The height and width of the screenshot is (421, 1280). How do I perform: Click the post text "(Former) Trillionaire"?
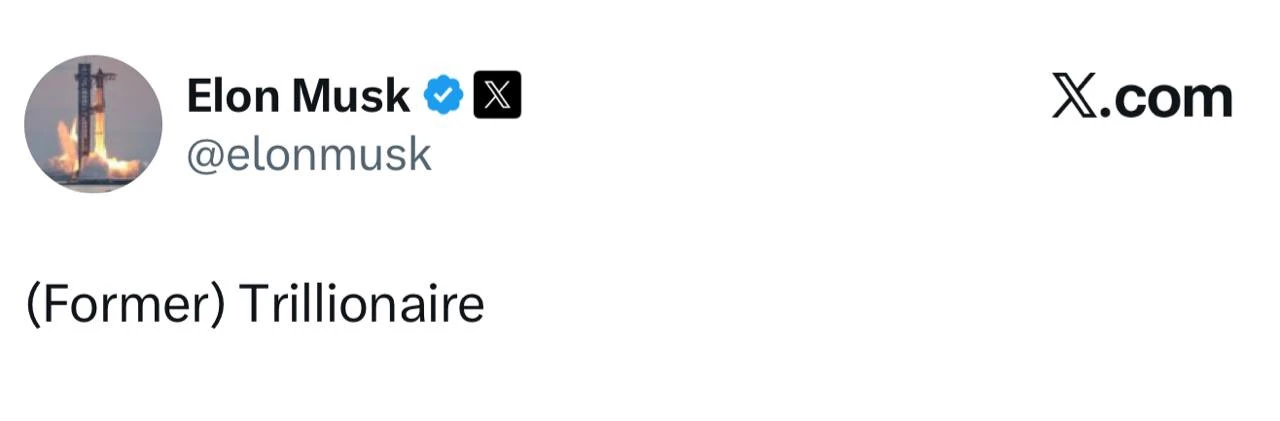[x=255, y=305]
